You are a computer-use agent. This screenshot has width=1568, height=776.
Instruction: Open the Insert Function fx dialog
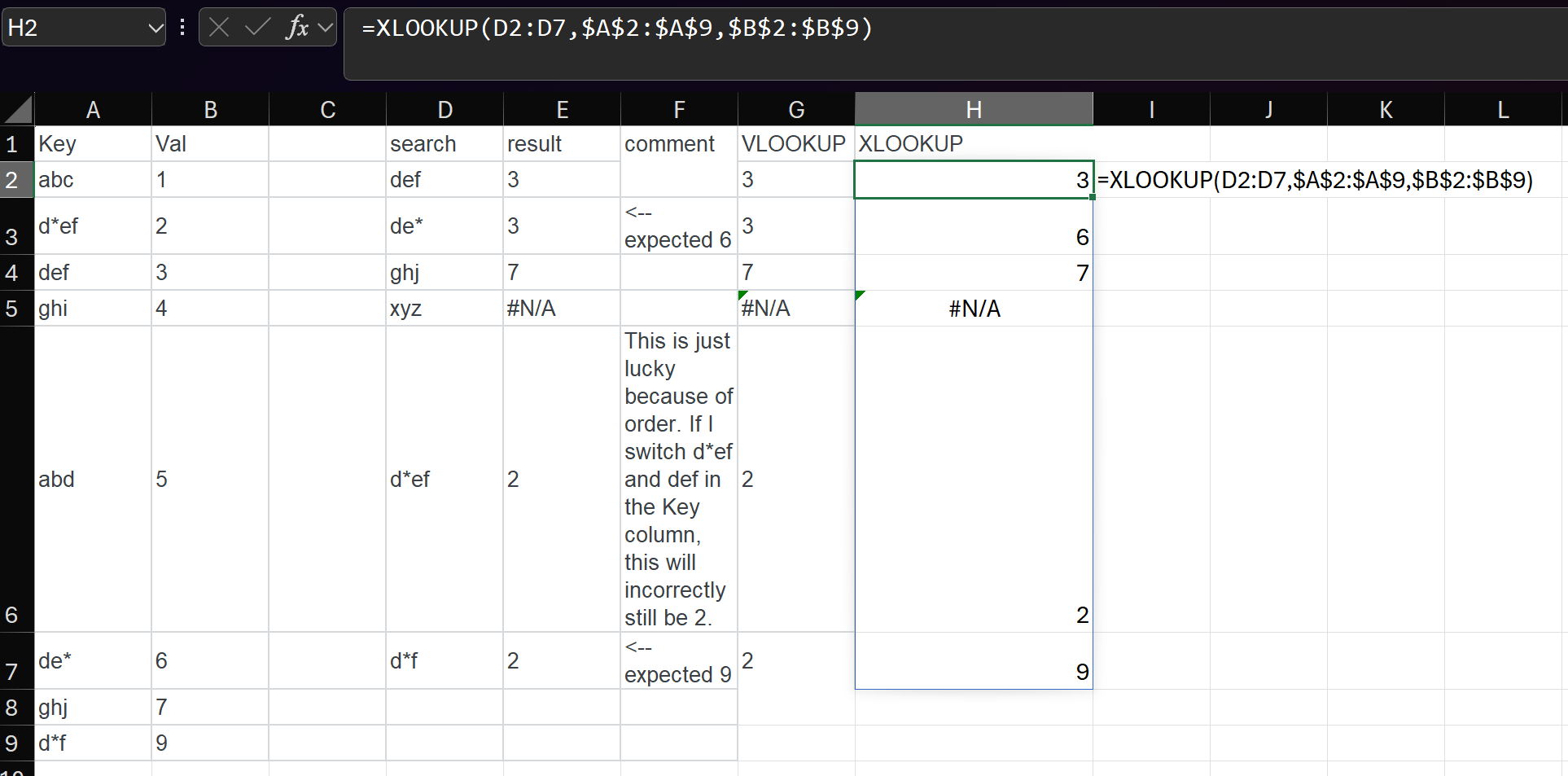[x=297, y=28]
